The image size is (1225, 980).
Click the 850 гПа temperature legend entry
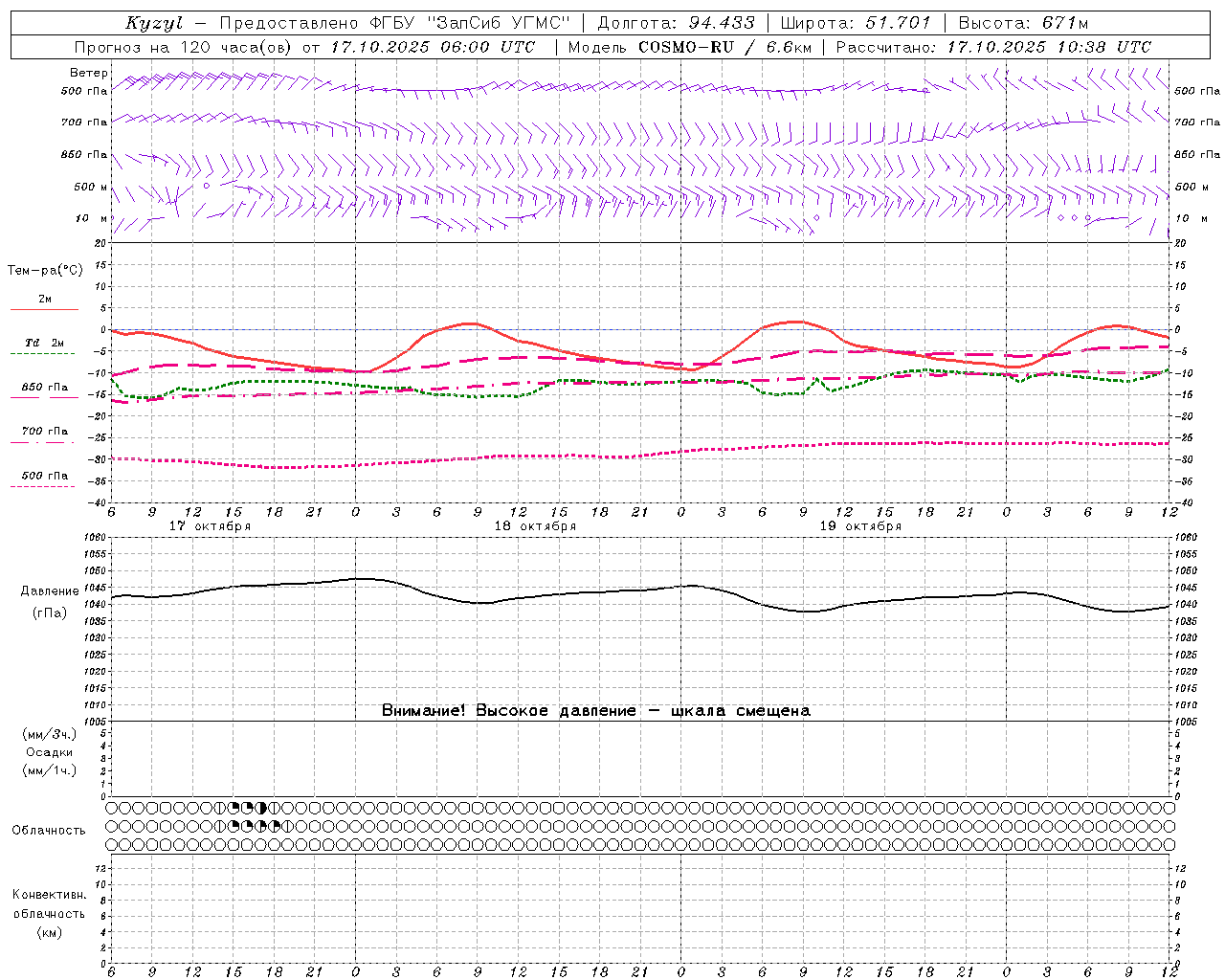[45, 388]
